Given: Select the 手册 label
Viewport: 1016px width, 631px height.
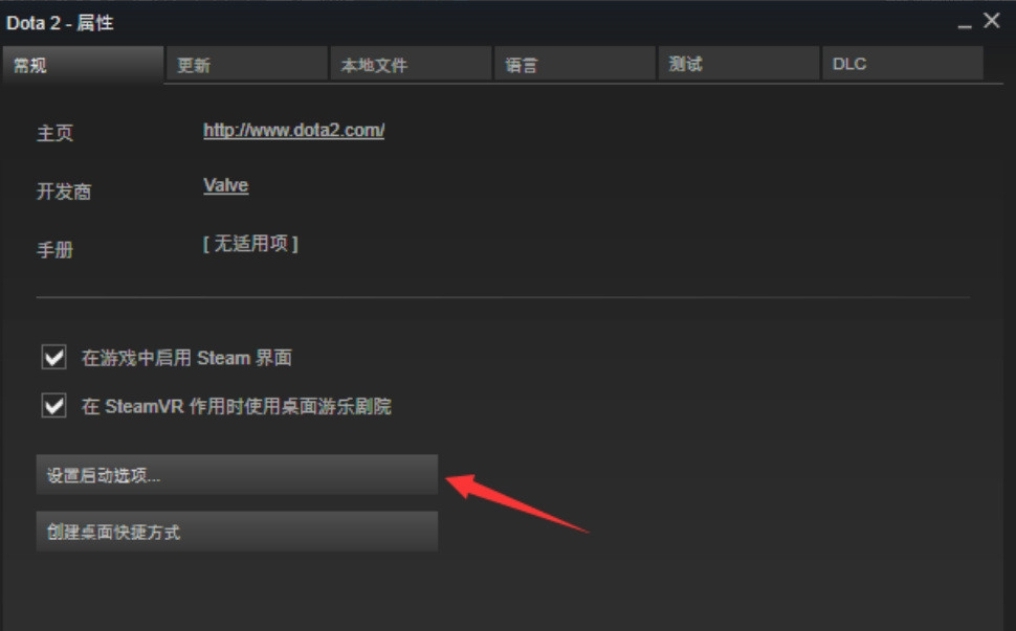Looking at the screenshot, I should pos(54,250).
